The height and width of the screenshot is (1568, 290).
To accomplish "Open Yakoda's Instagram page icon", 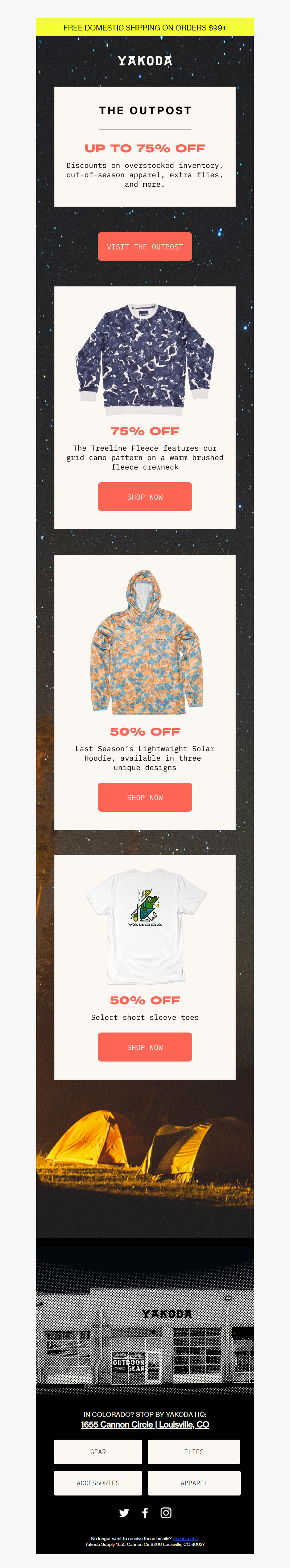I will click(166, 1513).
